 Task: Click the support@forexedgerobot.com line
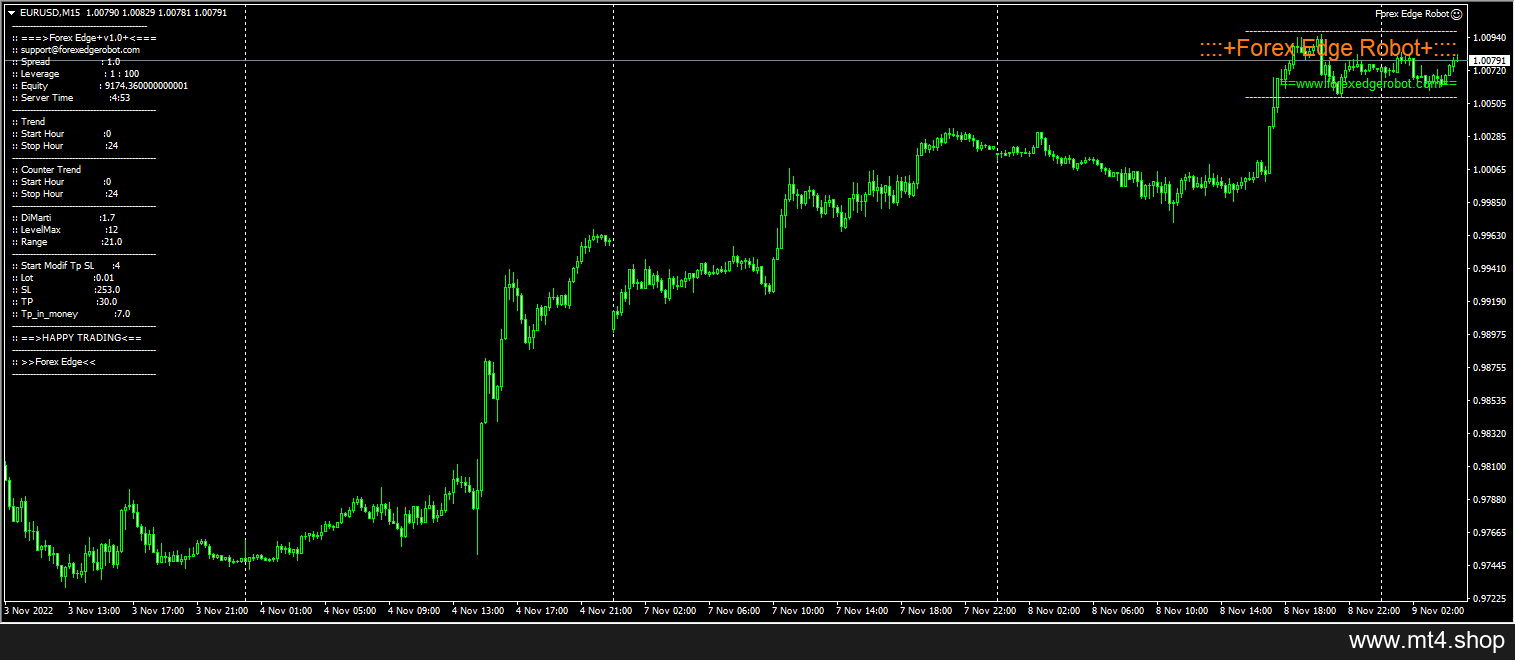point(76,49)
